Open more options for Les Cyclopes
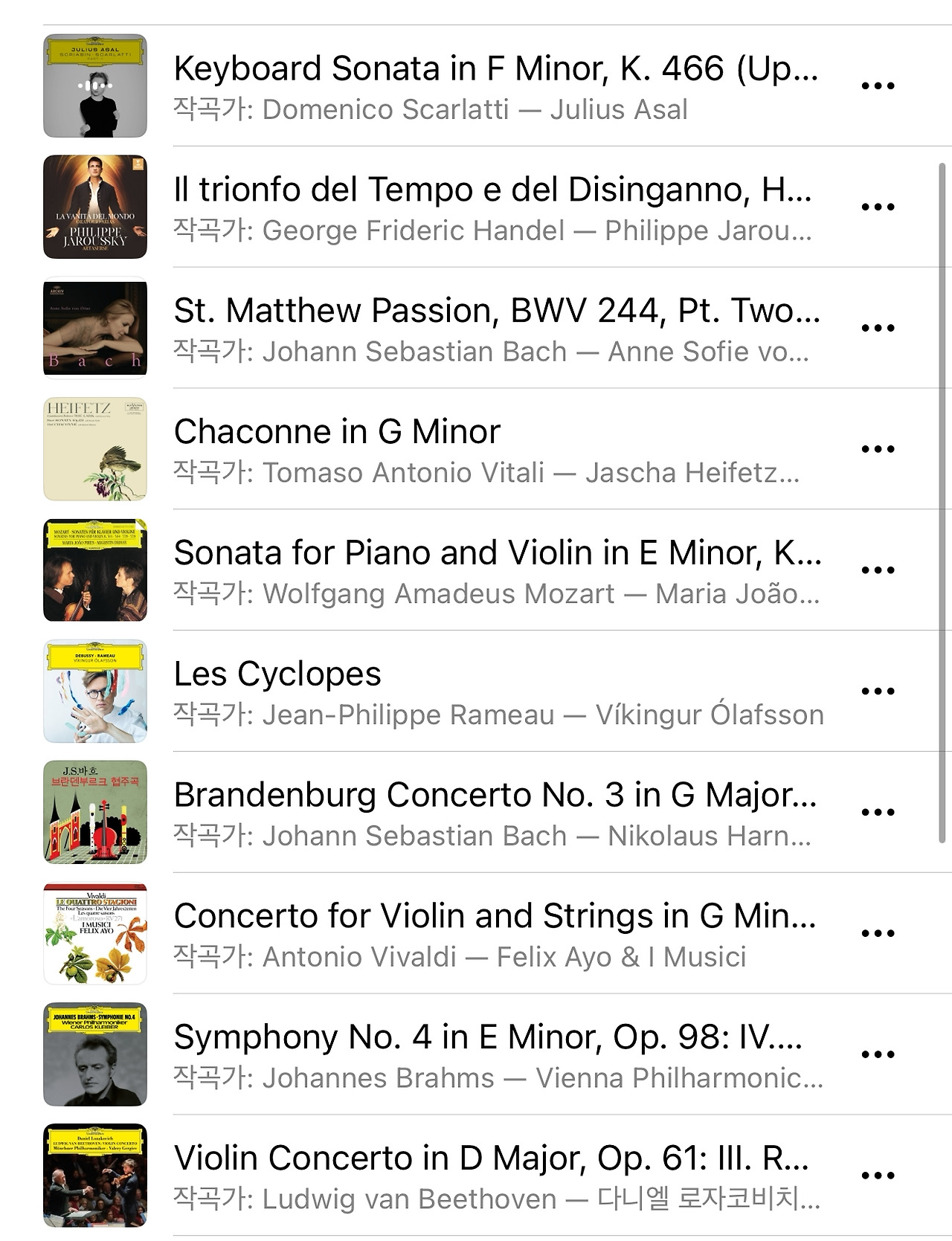The image size is (952, 1241). click(x=878, y=692)
